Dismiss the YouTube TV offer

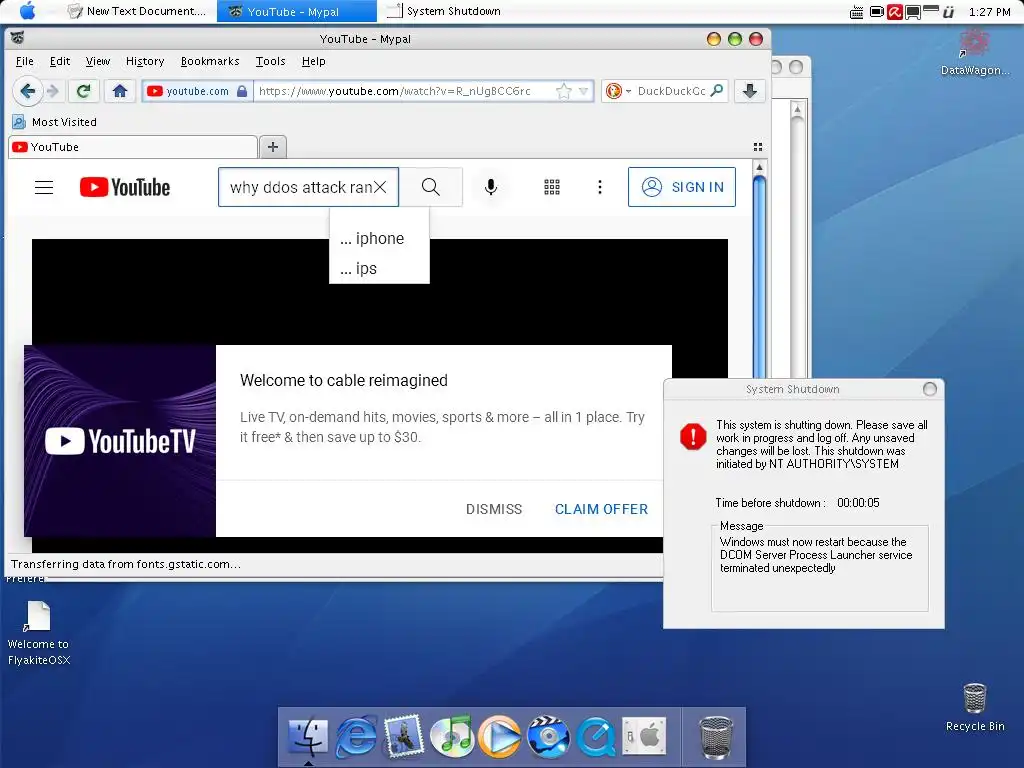coord(494,509)
